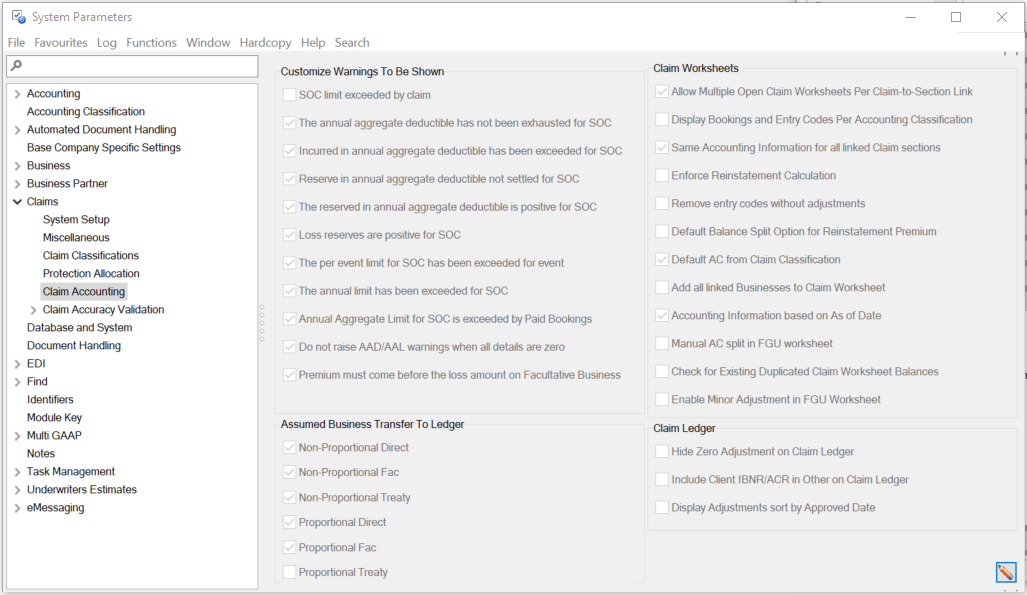This screenshot has height=595, width=1027.
Task: Check Hide Zero Adjustment on Claim Ledger
Action: pos(662,451)
